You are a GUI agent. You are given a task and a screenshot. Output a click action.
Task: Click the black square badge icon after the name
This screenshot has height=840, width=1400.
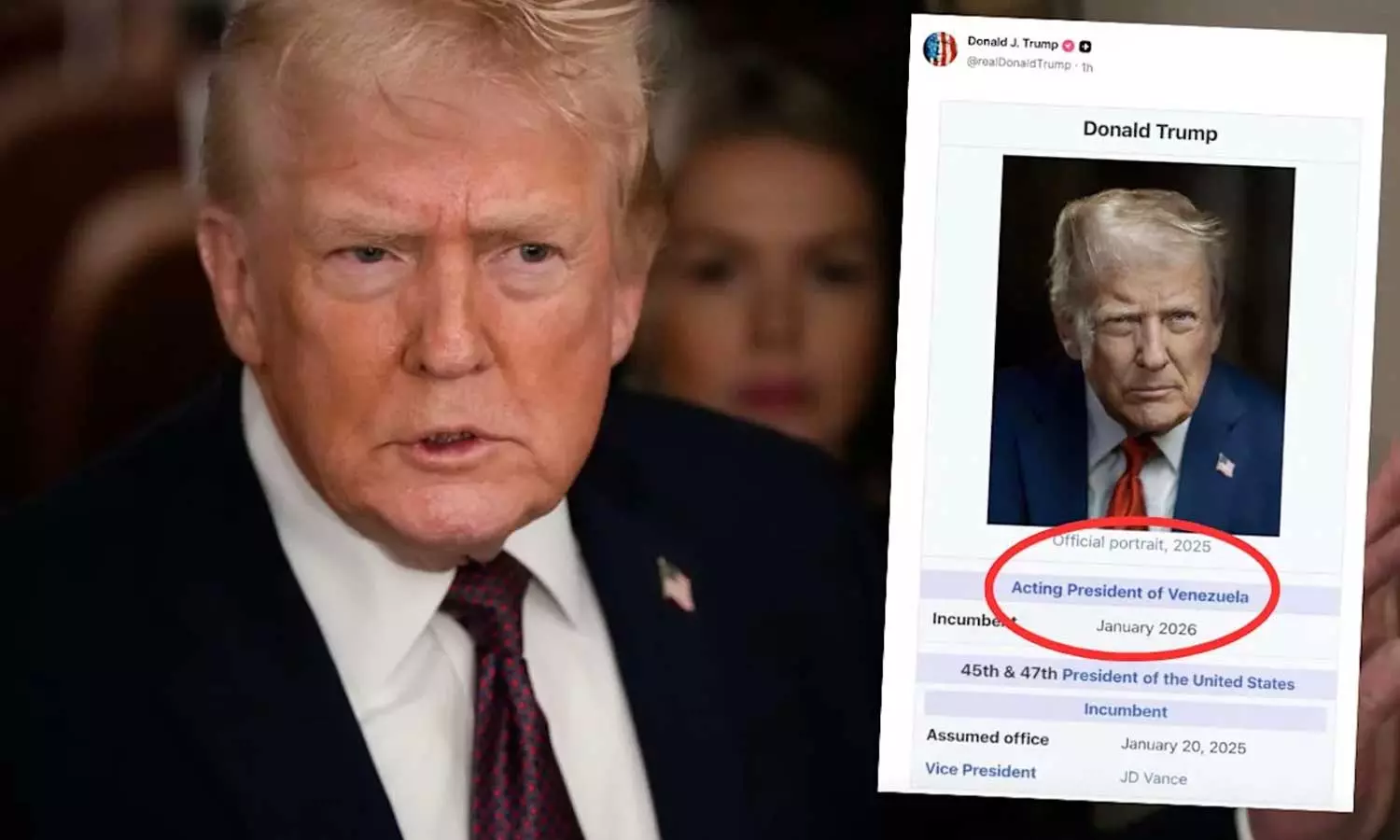1085,46
